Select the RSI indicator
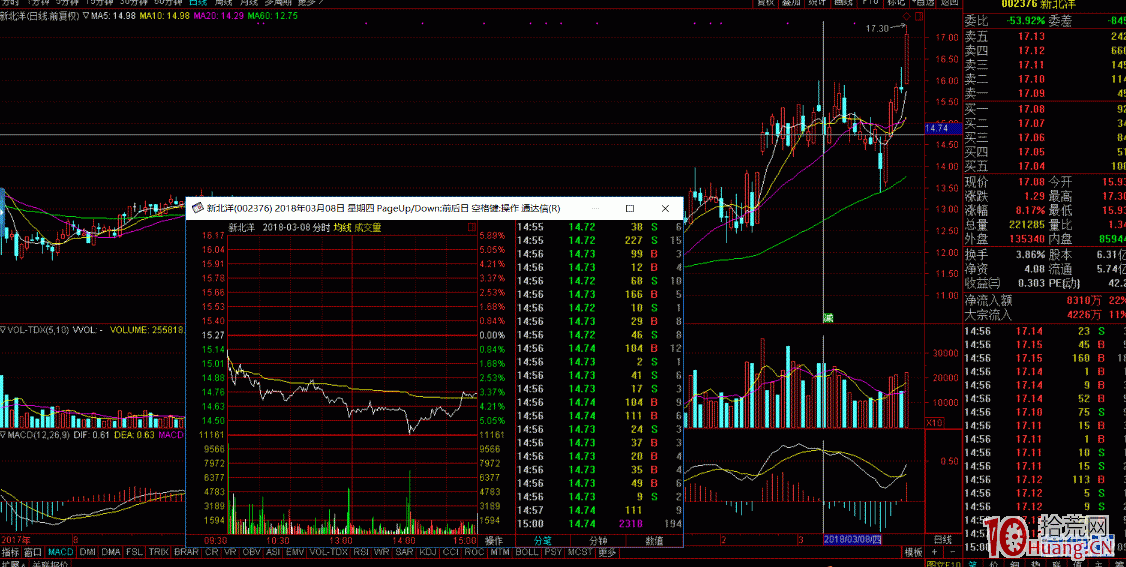This screenshot has width=1126, height=567. click(361, 552)
